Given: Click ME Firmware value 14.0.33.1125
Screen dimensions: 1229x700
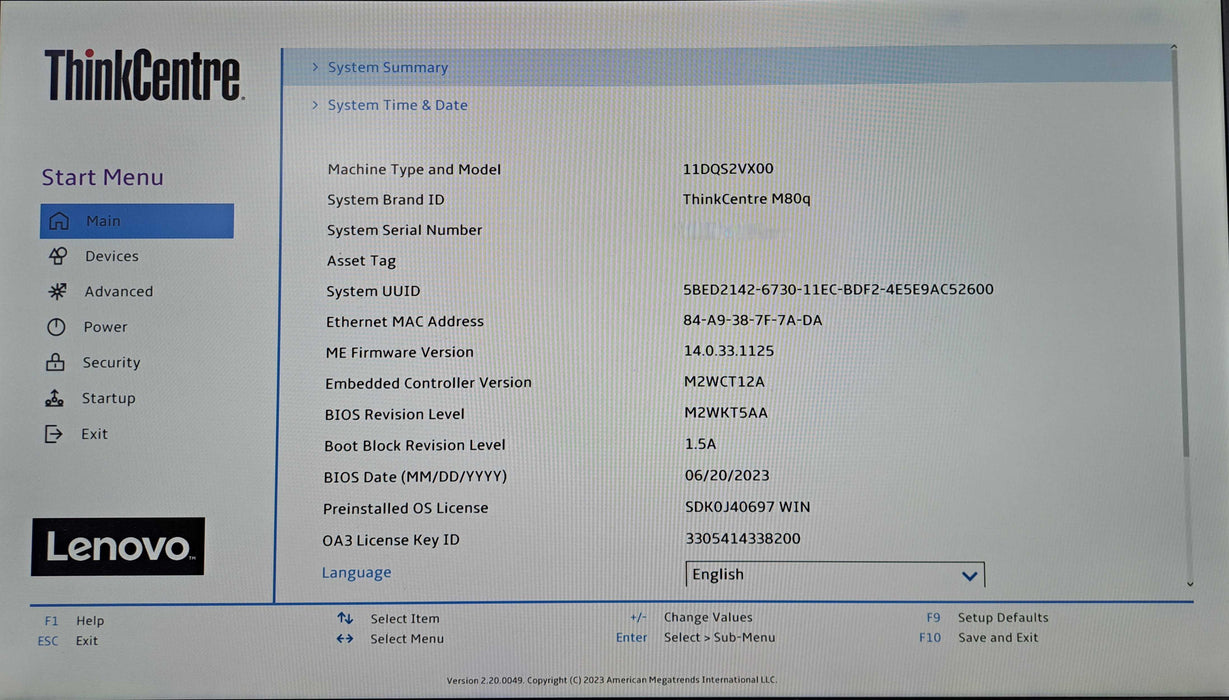Looking at the screenshot, I should (x=729, y=351).
